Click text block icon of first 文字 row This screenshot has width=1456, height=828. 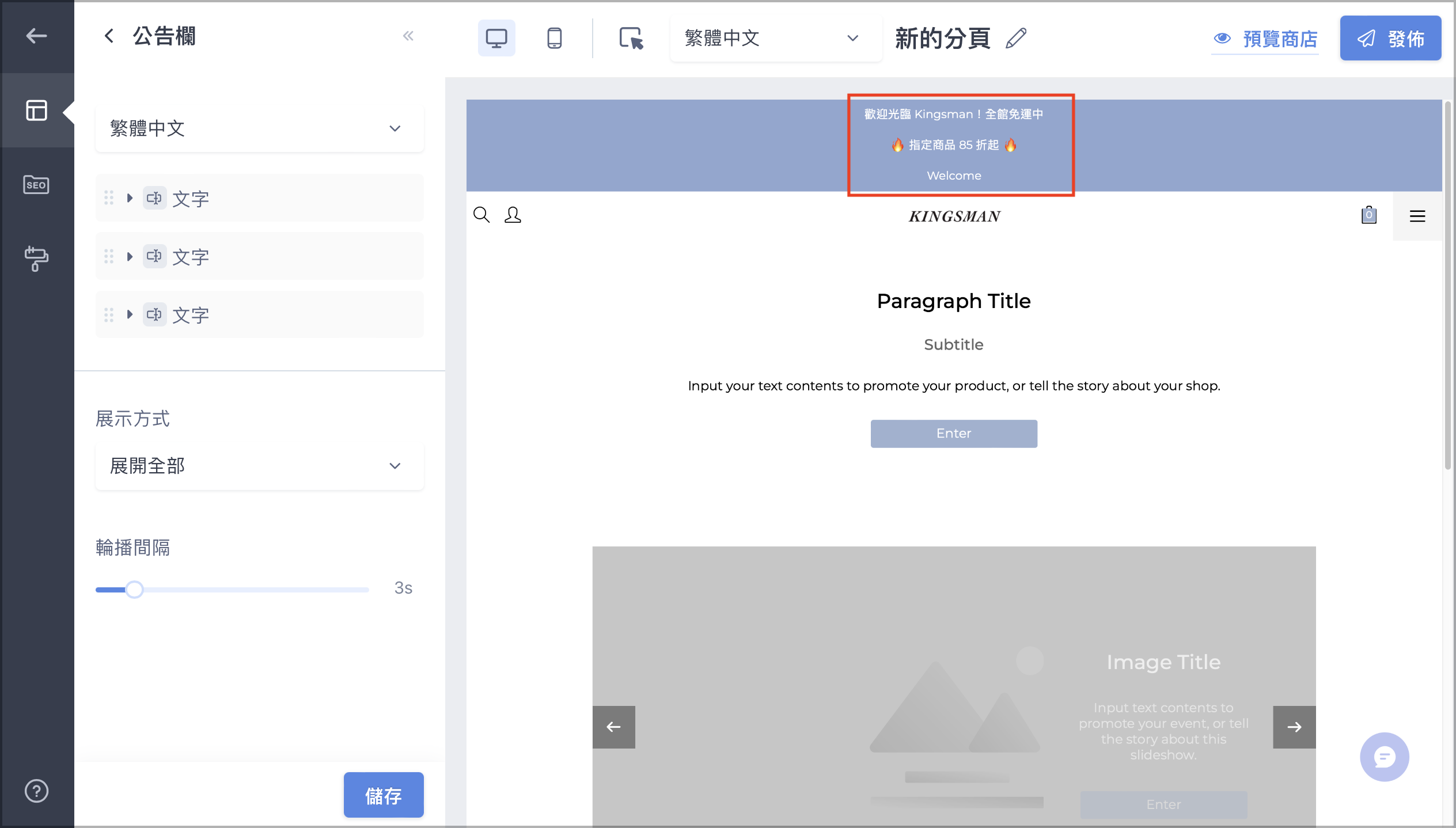pos(154,198)
